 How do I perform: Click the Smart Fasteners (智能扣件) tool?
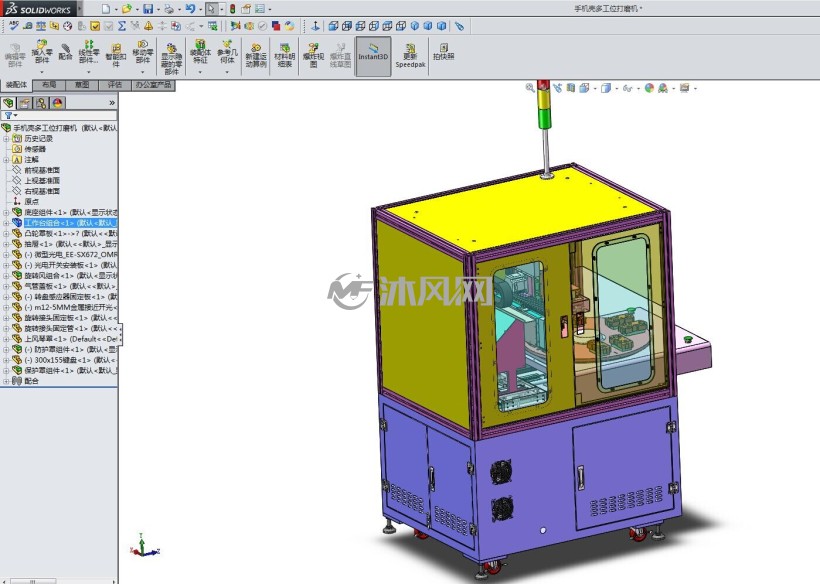tap(116, 55)
